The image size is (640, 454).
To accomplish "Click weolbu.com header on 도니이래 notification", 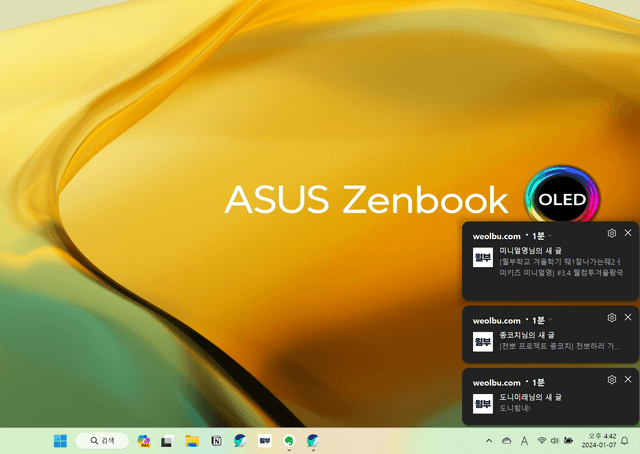I will tap(497, 383).
